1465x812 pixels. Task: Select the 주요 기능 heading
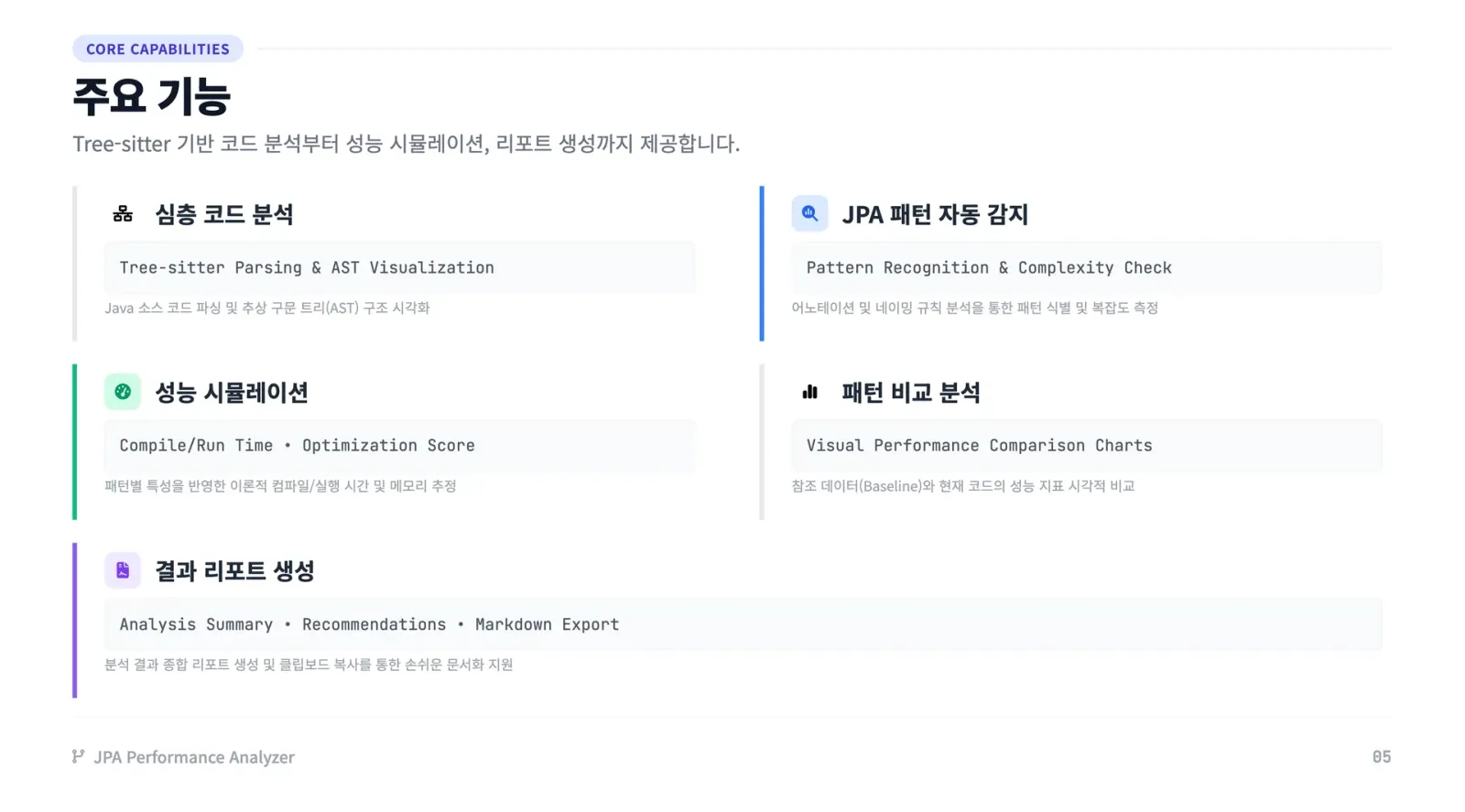click(x=151, y=96)
